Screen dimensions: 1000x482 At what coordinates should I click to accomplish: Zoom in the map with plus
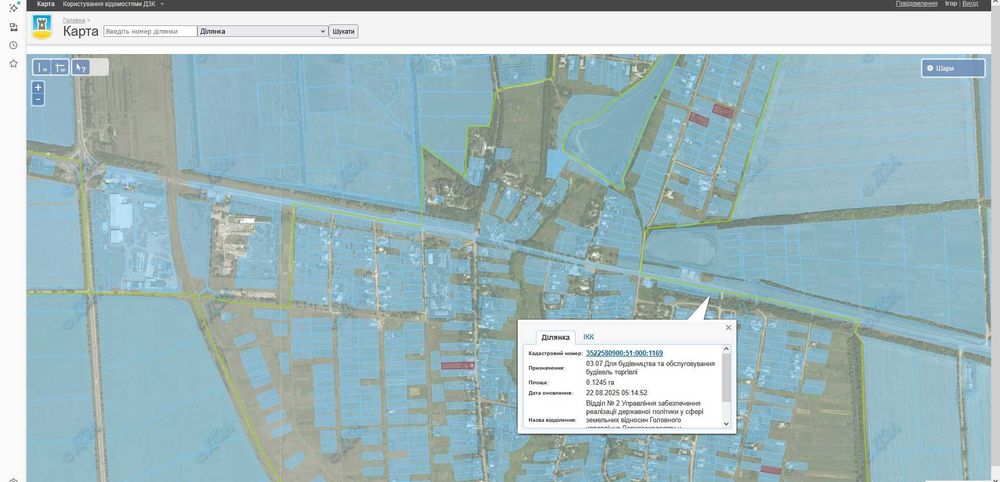click(x=38, y=87)
